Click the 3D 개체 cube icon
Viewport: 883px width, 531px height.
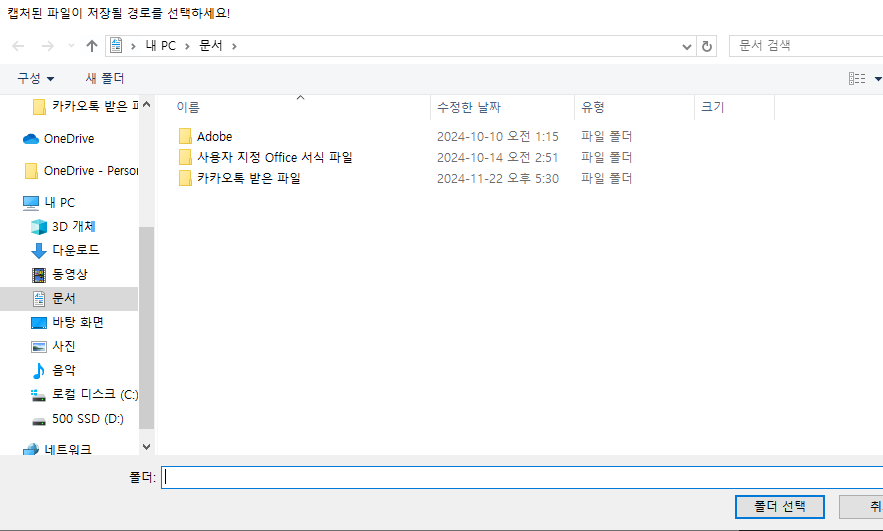click(x=39, y=226)
